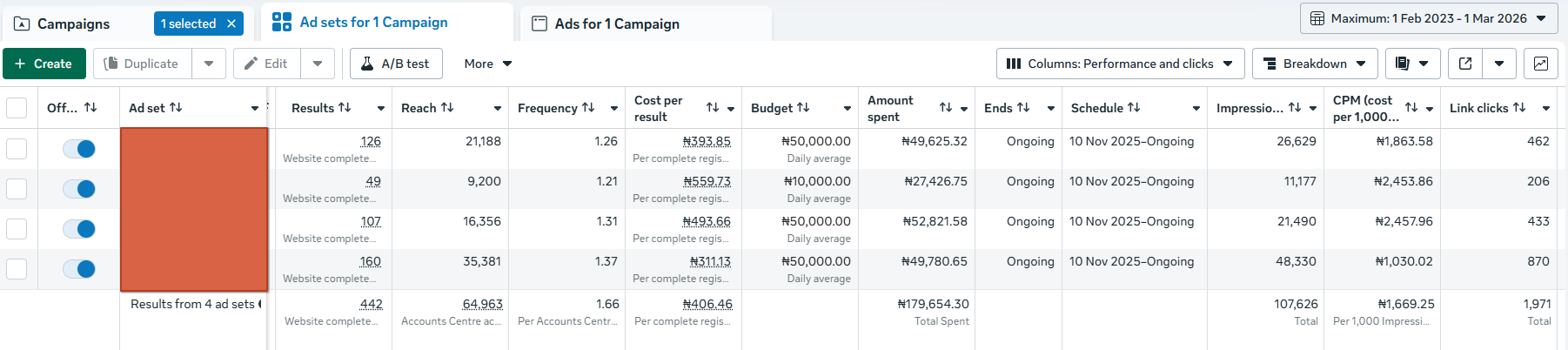Image resolution: width=1568 pixels, height=350 pixels.
Task: Clear the '1 selected' campaign filter
Action: pos(231,24)
